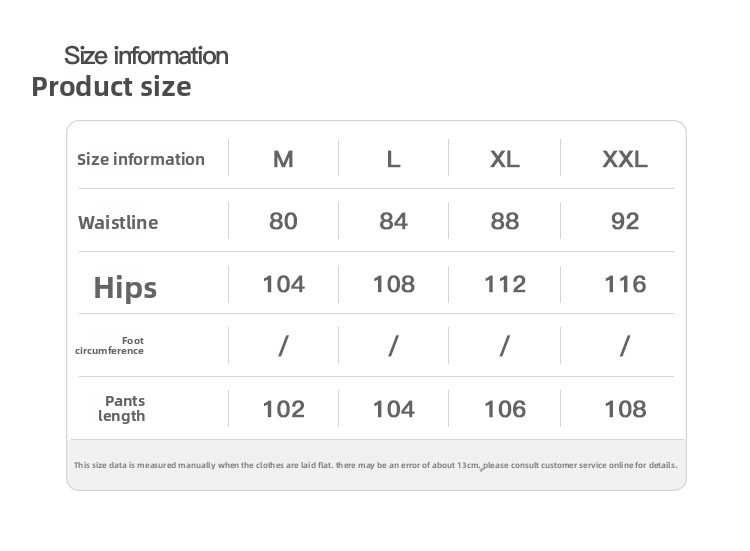This screenshot has height=551, width=750.
Task: Select the L size column header
Action: coord(393,159)
